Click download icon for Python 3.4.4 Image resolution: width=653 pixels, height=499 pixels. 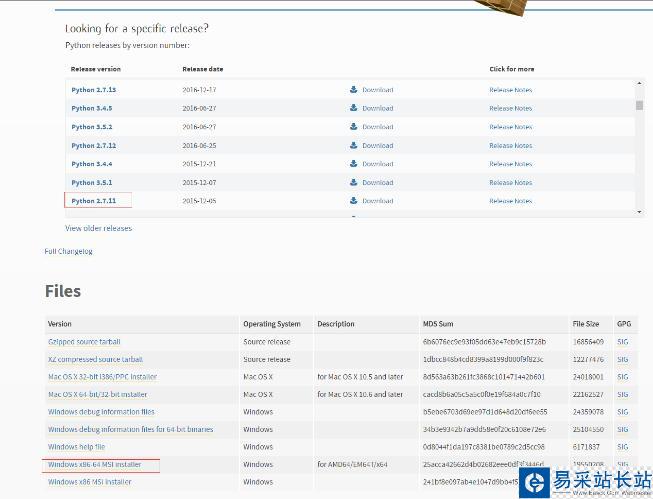coord(354,164)
